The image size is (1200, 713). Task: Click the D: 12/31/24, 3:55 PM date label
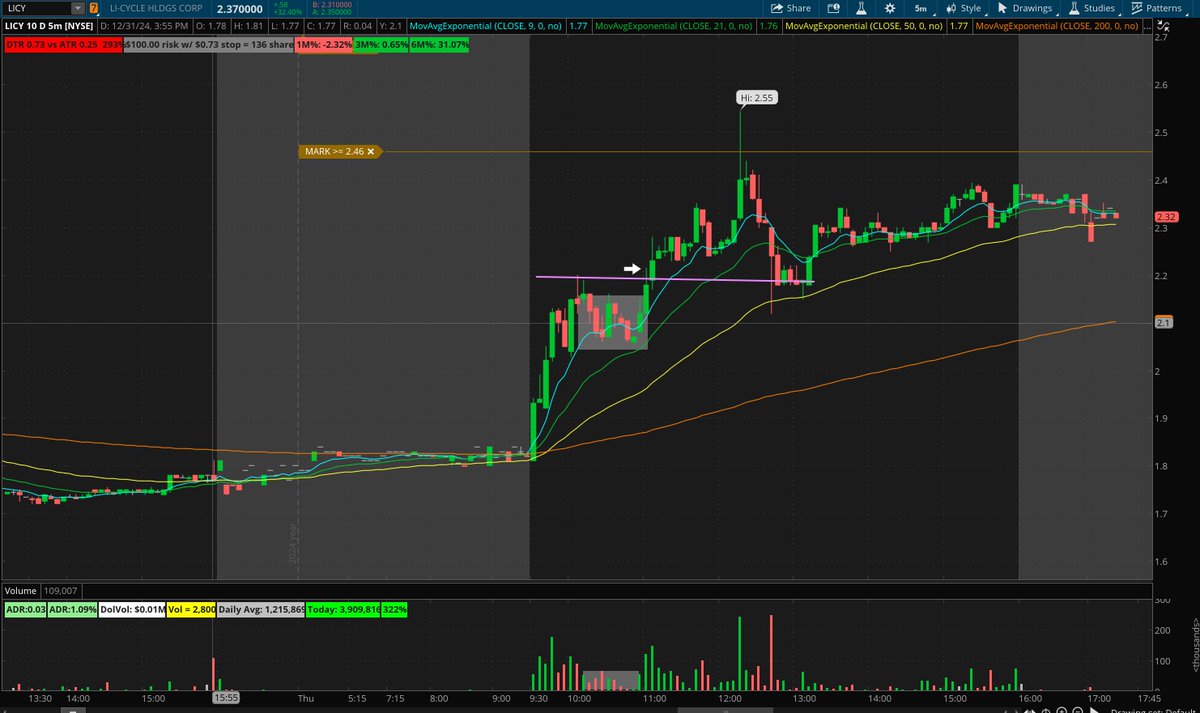point(145,25)
